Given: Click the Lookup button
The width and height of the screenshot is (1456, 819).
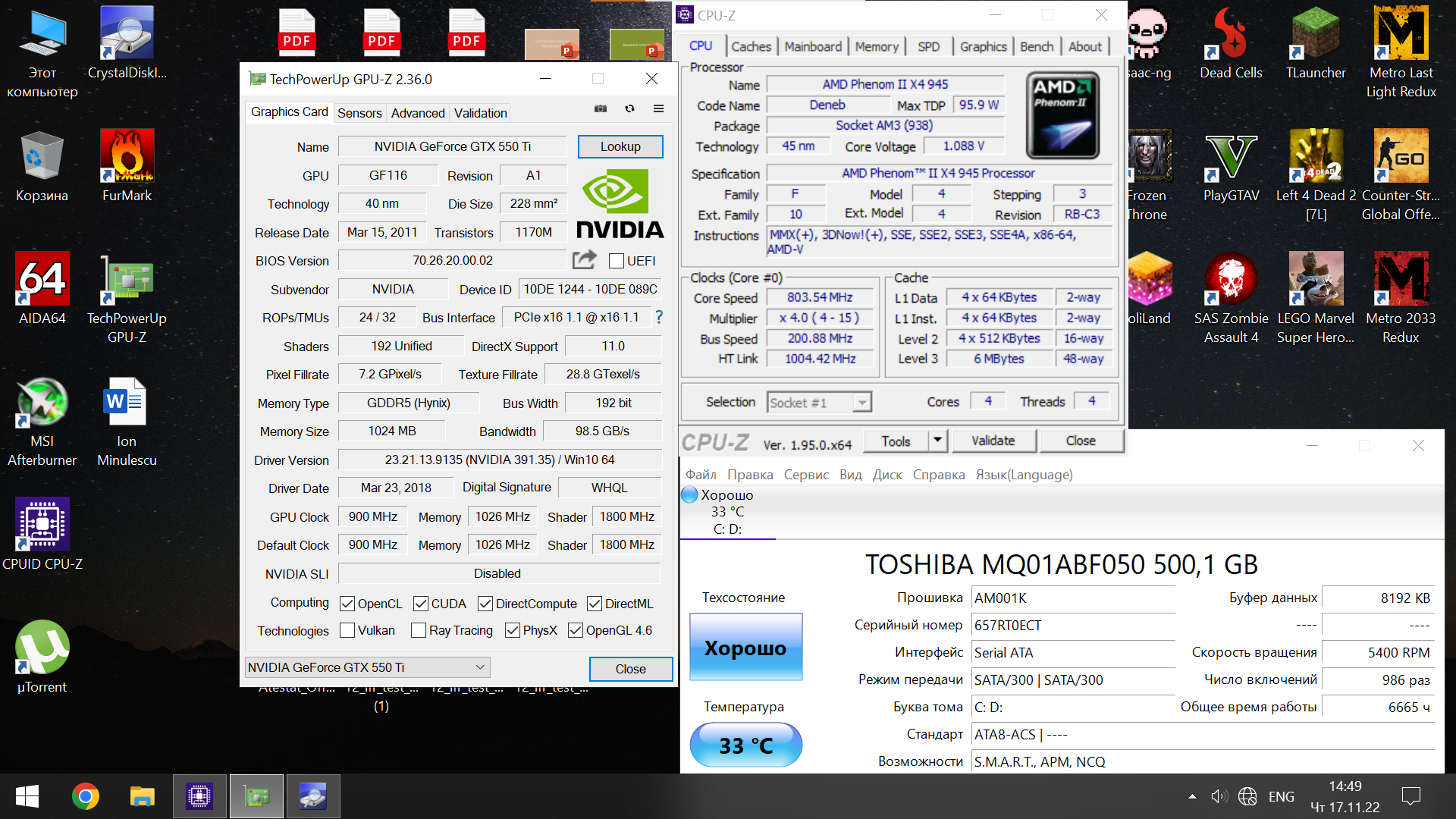Looking at the screenshot, I should (620, 146).
